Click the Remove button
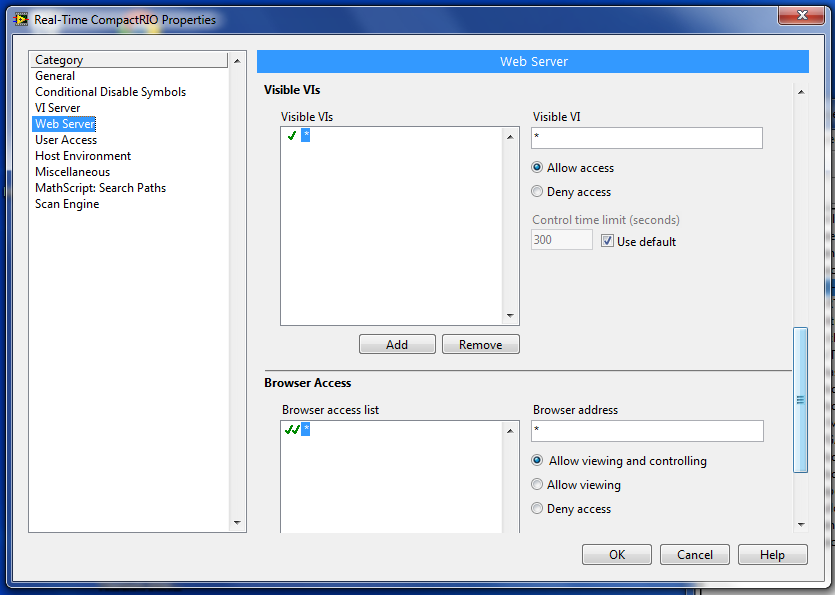The image size is (835, 595). (480, 344)
